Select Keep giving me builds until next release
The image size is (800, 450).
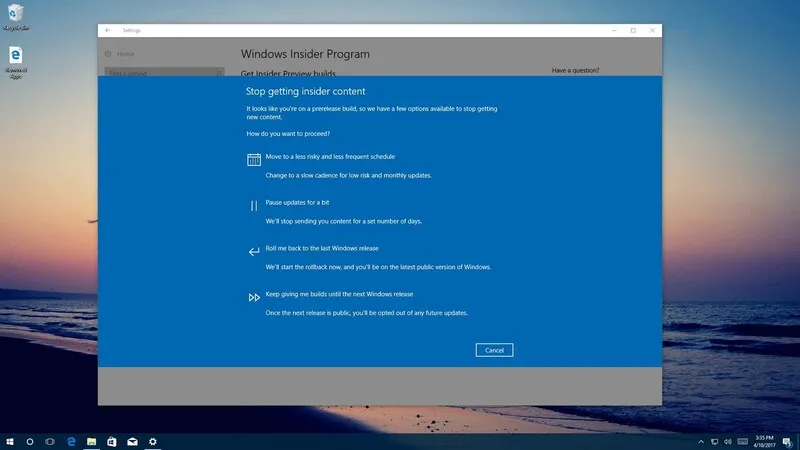tap(339, 294)
